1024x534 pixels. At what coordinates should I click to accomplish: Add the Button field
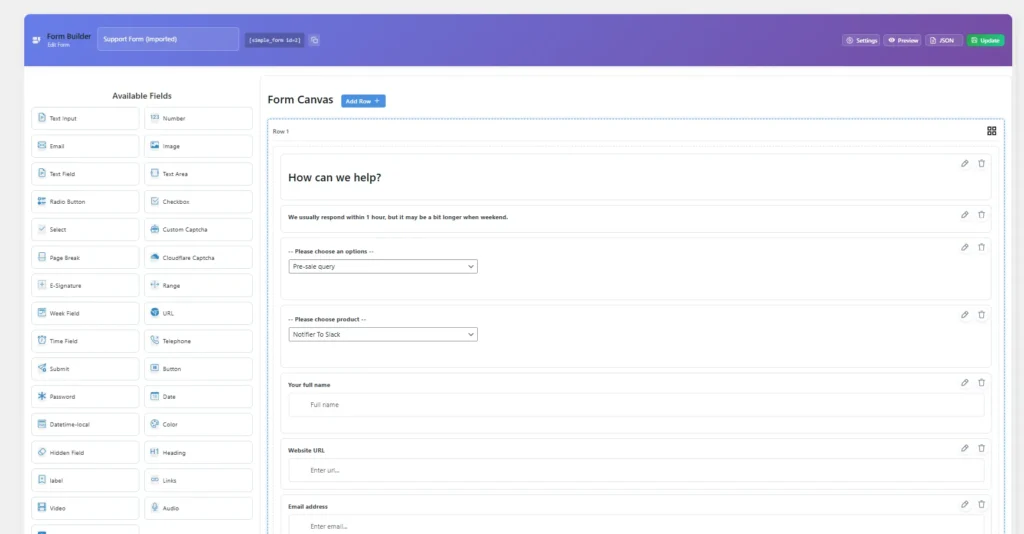pyautogui.click(x=199, y=369)
